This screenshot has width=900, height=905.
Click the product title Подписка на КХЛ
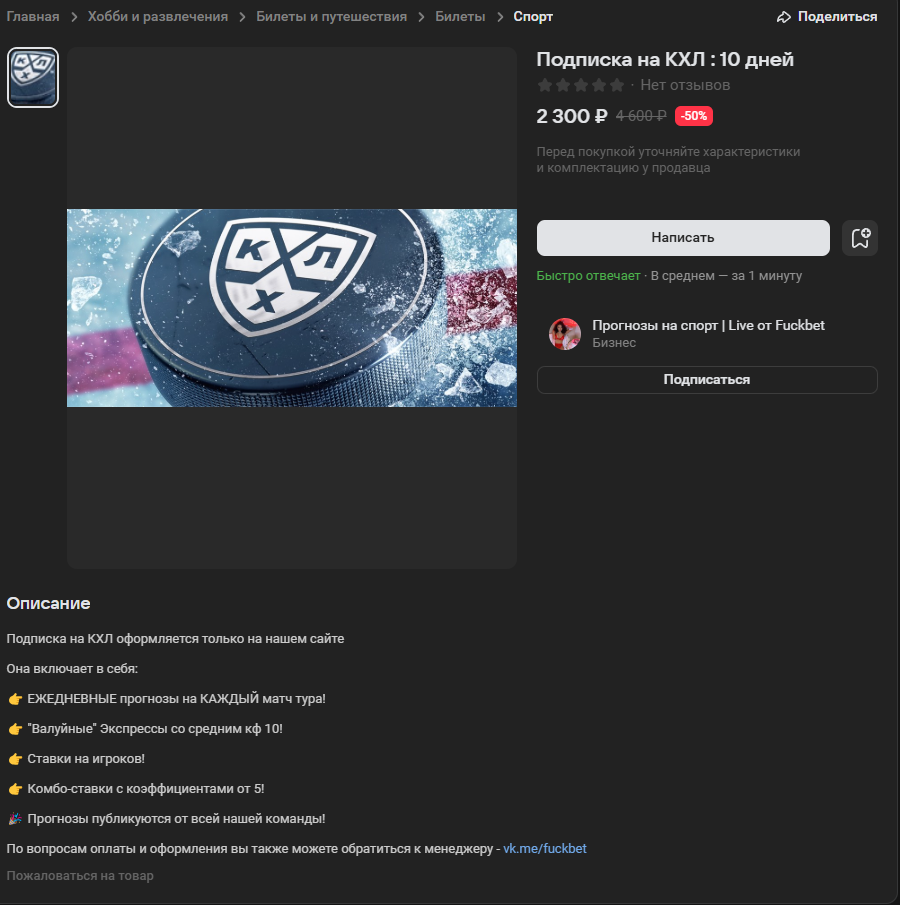coord(665,59)
